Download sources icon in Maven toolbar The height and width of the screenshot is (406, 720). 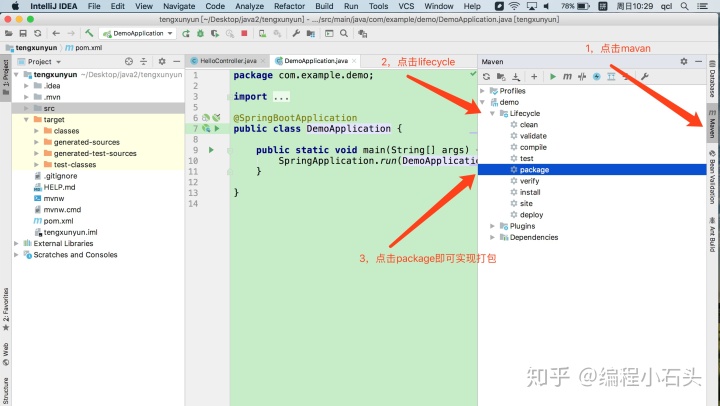(516, 77)
